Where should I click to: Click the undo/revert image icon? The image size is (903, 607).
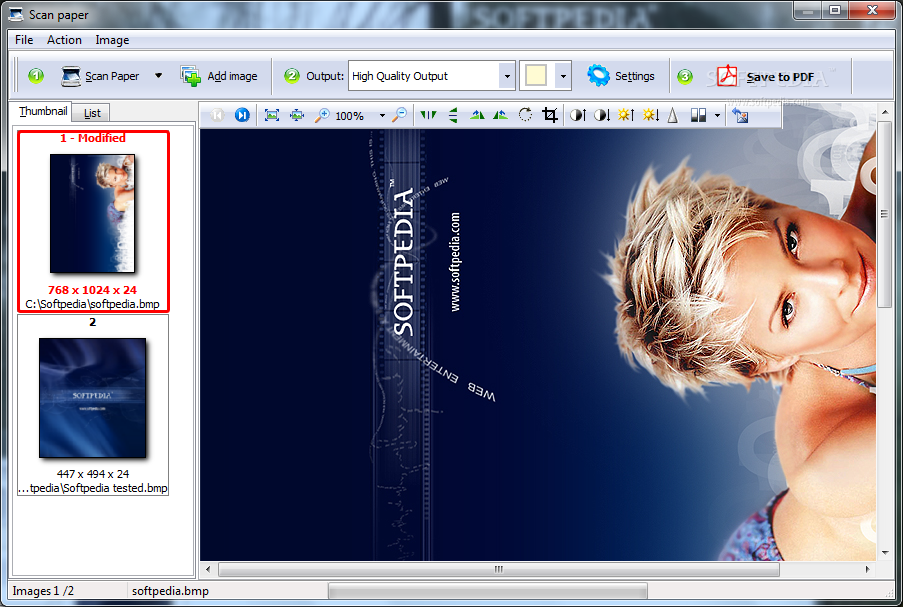pyautogui.click(x=740, y=116)
